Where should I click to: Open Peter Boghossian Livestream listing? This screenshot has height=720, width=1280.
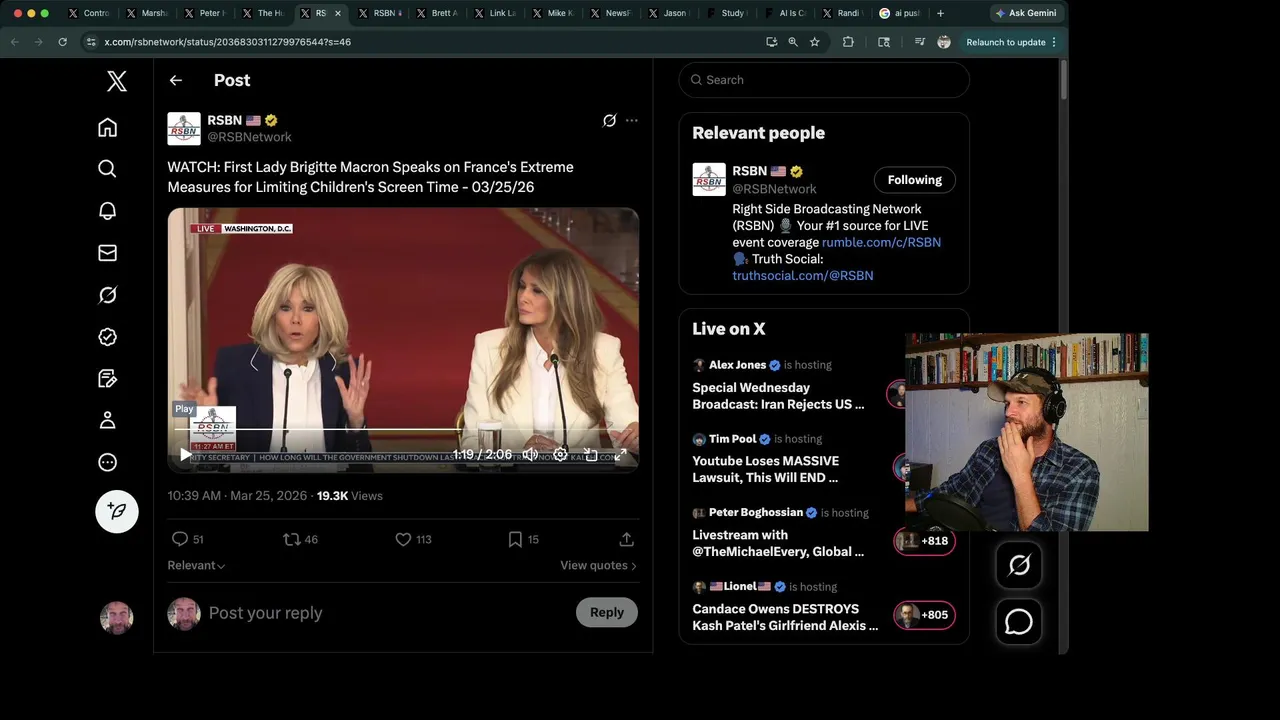(779, 543)
